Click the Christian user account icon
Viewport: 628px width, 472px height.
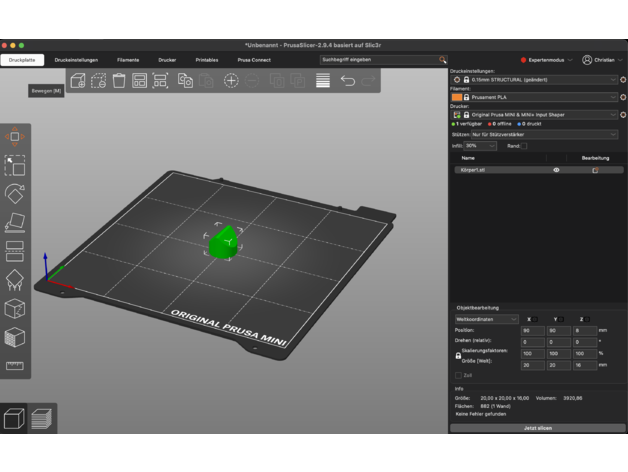(x=587, y=60)
